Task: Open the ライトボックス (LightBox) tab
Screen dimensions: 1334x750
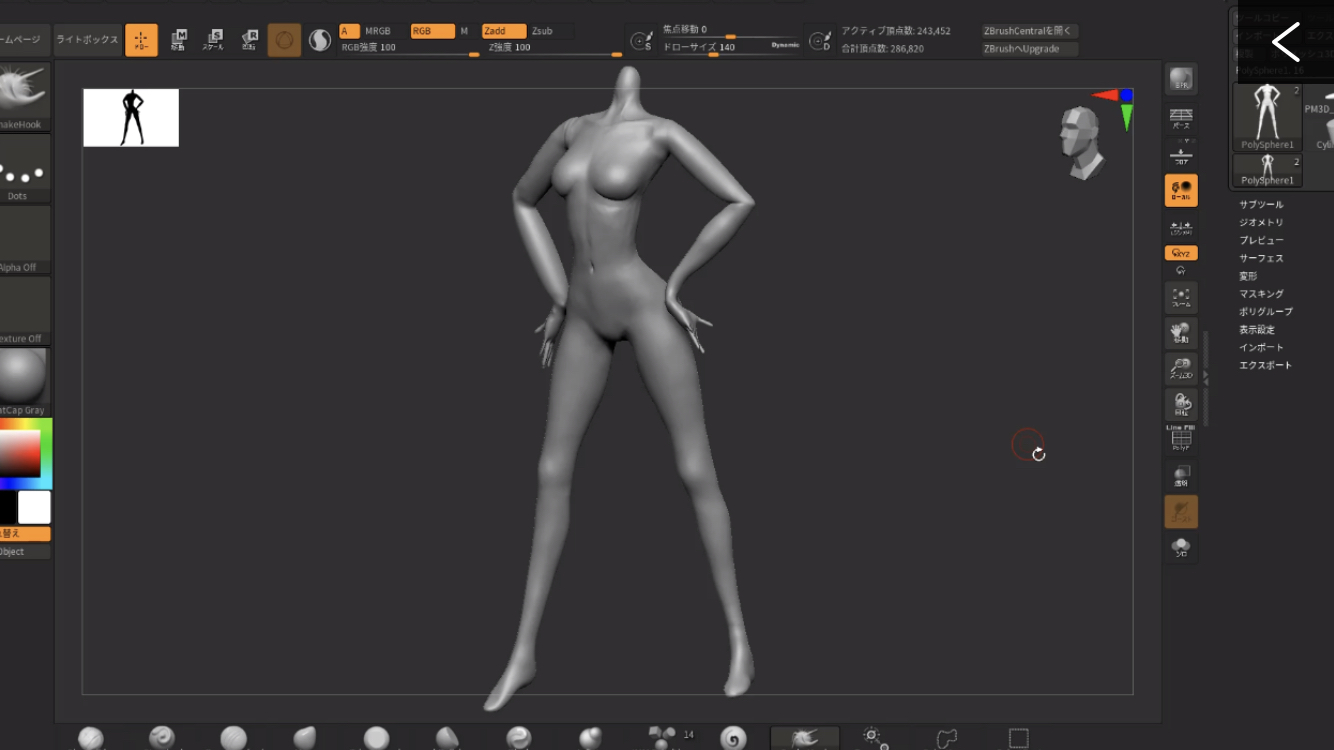Action: [x=86, y=40]
